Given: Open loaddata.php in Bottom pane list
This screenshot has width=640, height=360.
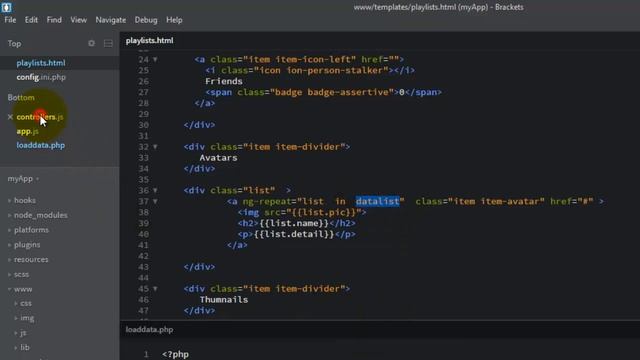Looking at the screenshot, I should click(40, 145).
